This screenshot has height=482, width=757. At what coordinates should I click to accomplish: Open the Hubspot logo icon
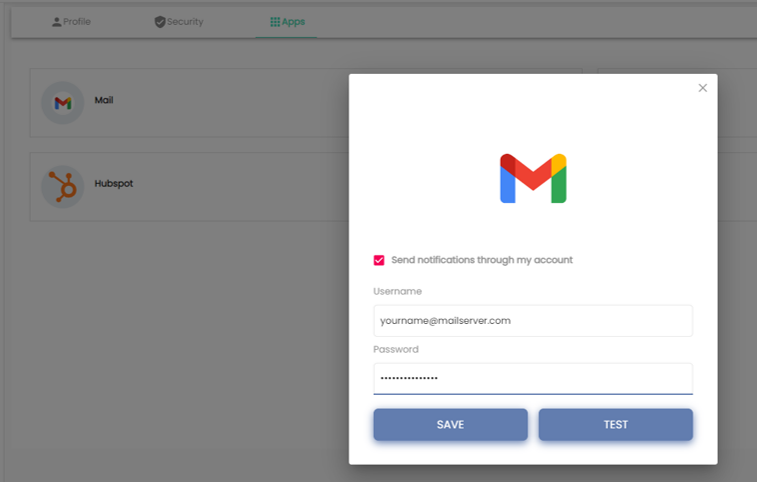[x=62, y=186]
